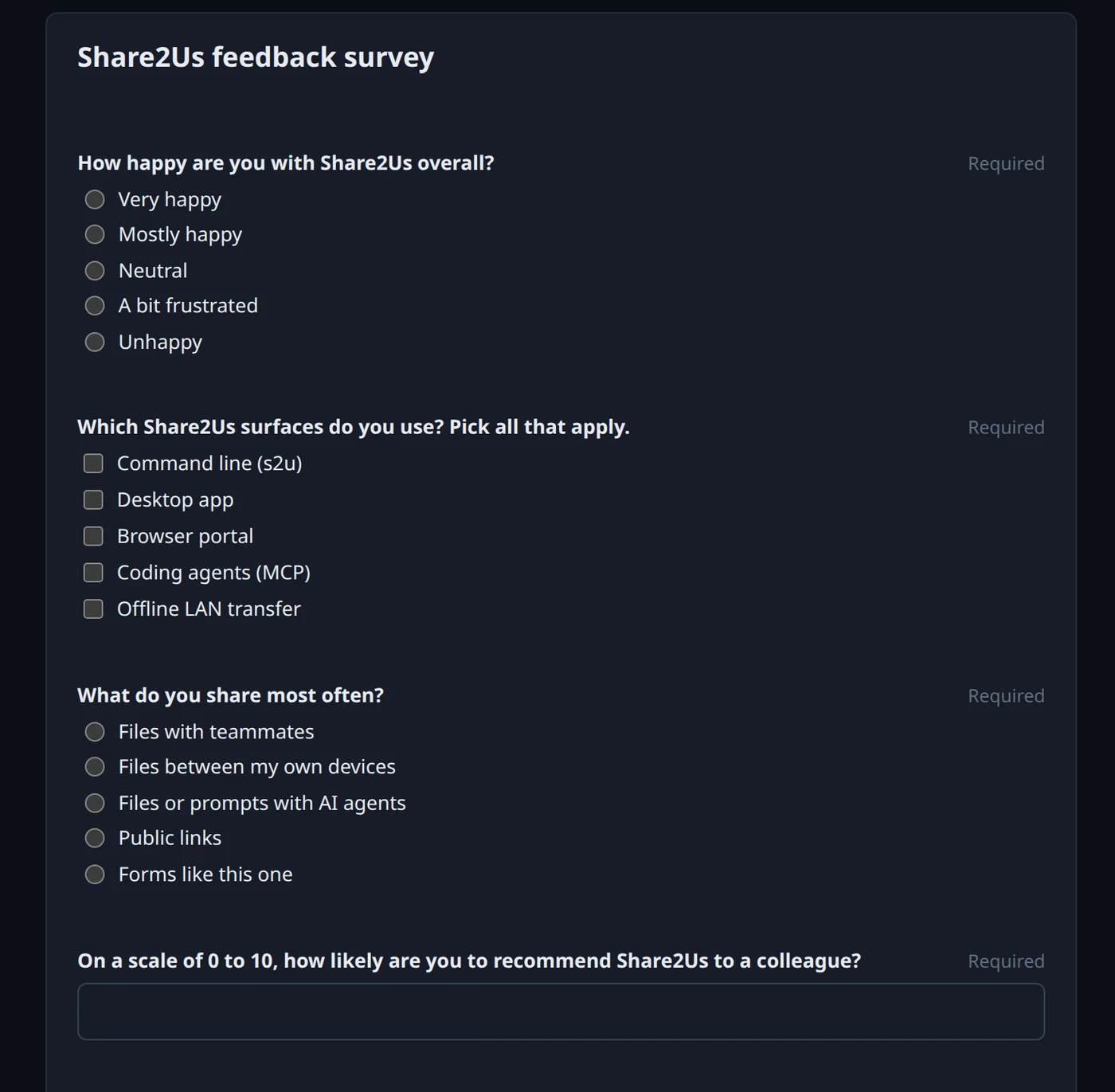The image size is (1115, 1092).
Task: Click the surfaces question label text
Action: [354, 427]
